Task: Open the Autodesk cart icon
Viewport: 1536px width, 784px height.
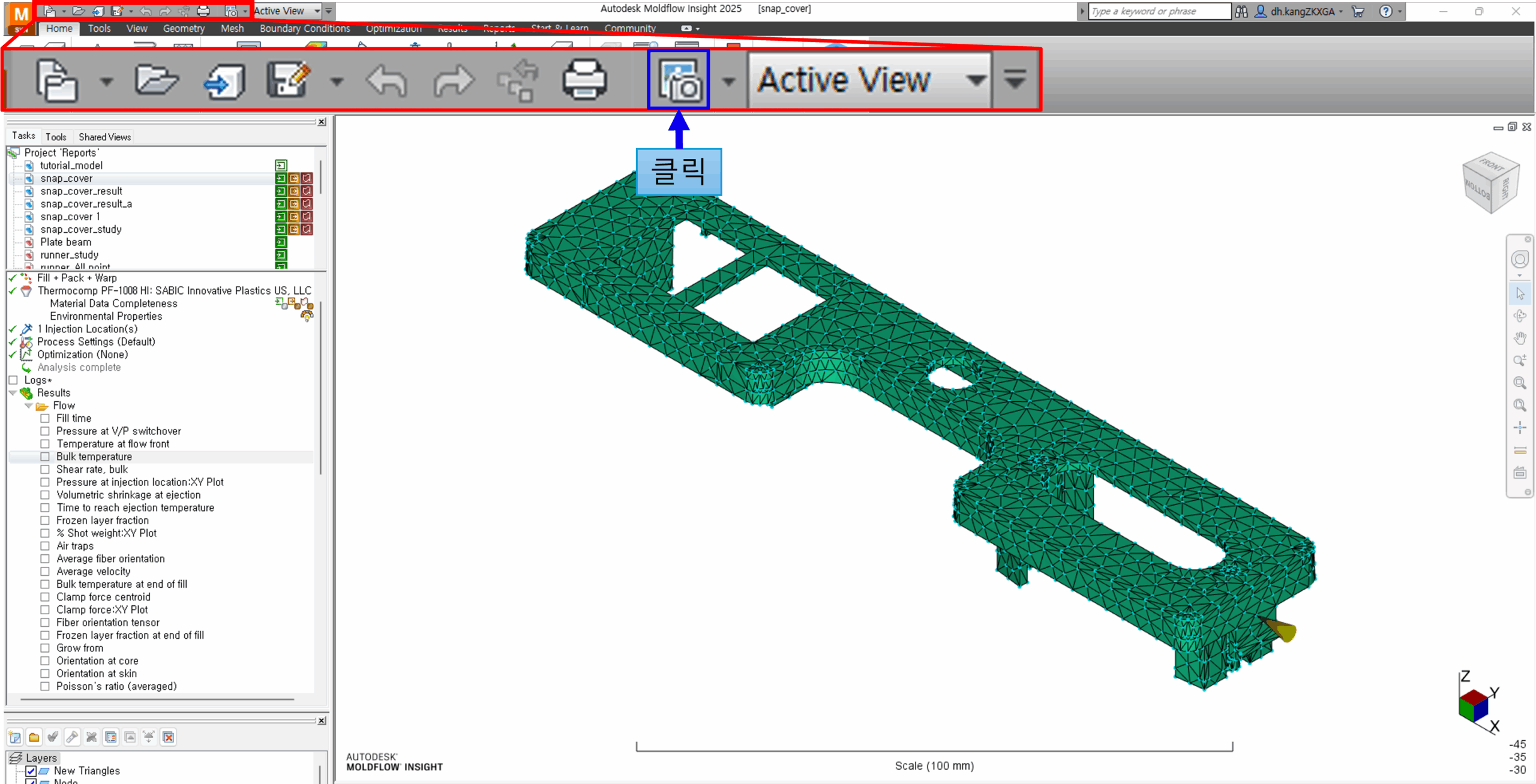Action: [x=1358, y=11]
